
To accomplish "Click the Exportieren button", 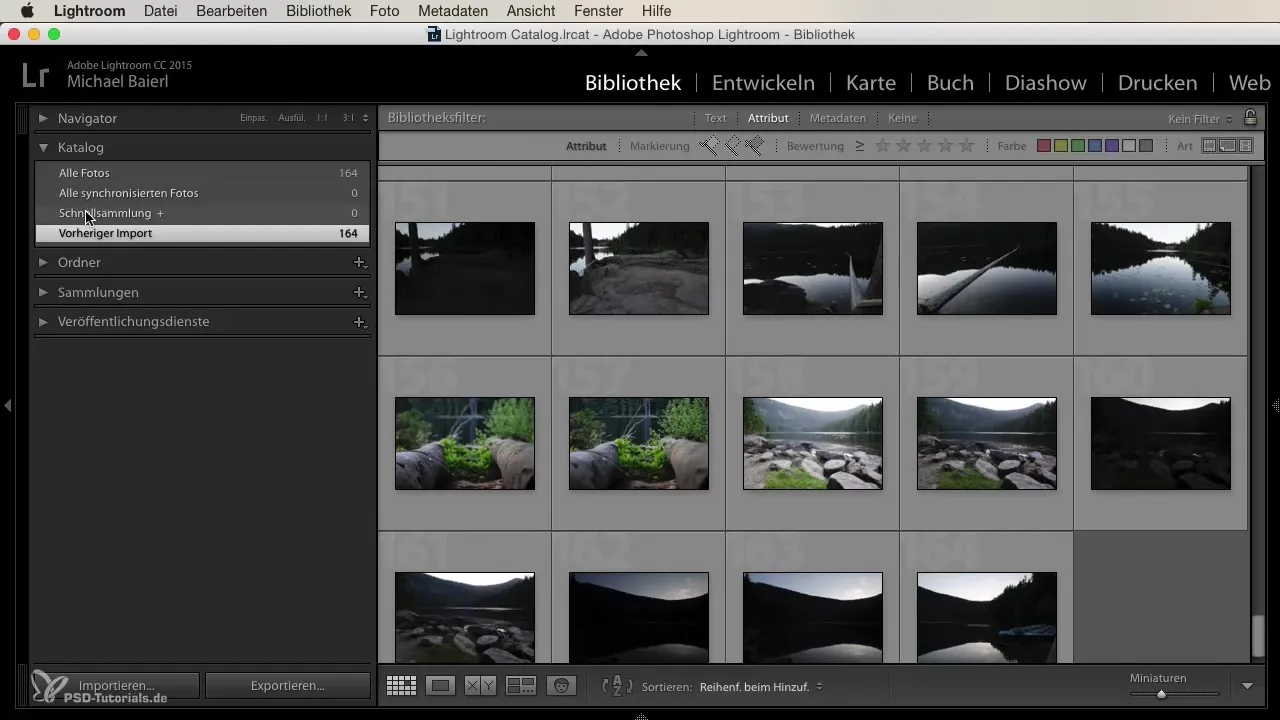I will click(287, 686).
